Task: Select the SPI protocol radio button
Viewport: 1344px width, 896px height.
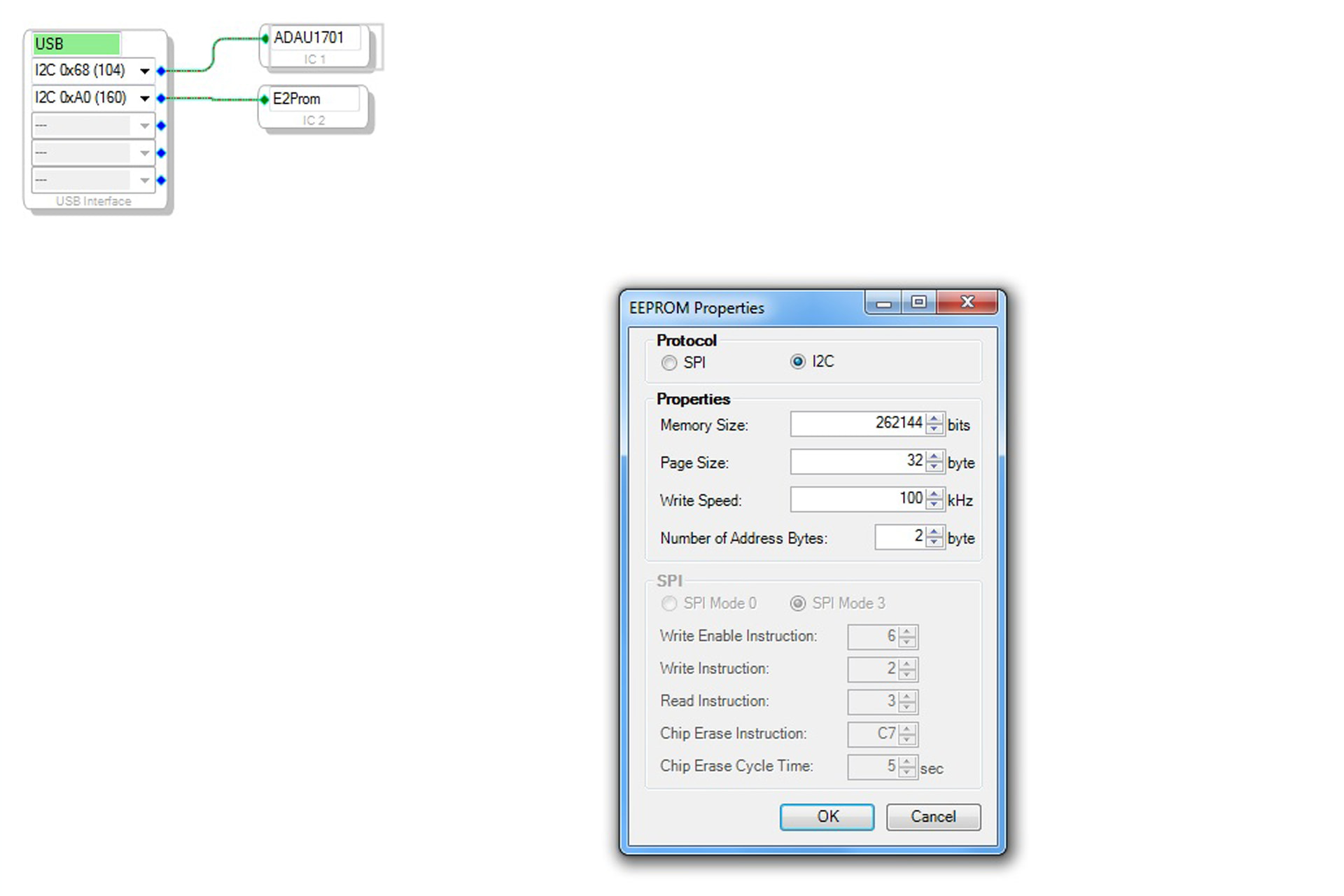Action: (669, 363)
